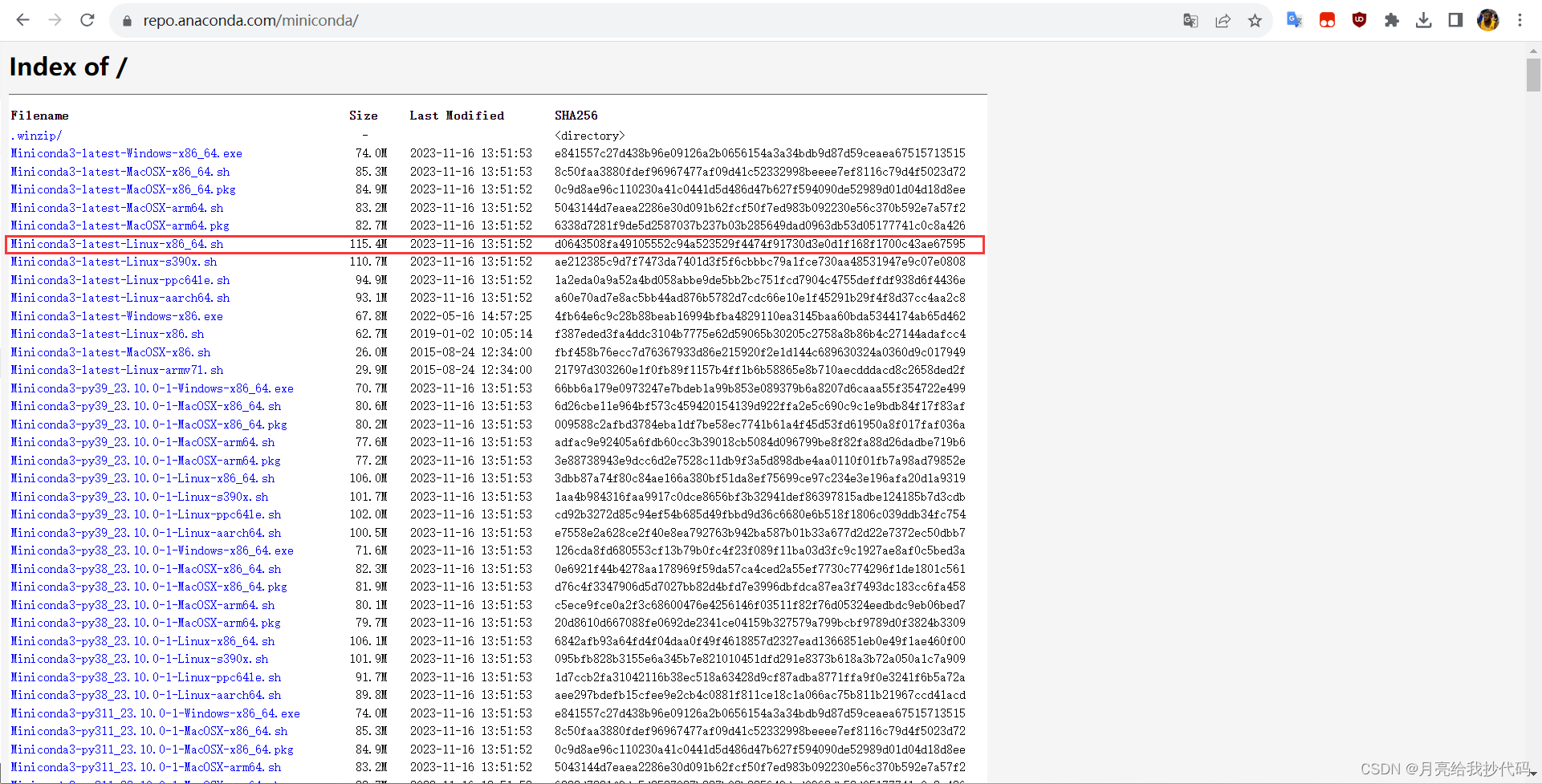Screen dimensions: 1542x784
Task: Open the browser profile avatar menu
Action: (1487, 20)
